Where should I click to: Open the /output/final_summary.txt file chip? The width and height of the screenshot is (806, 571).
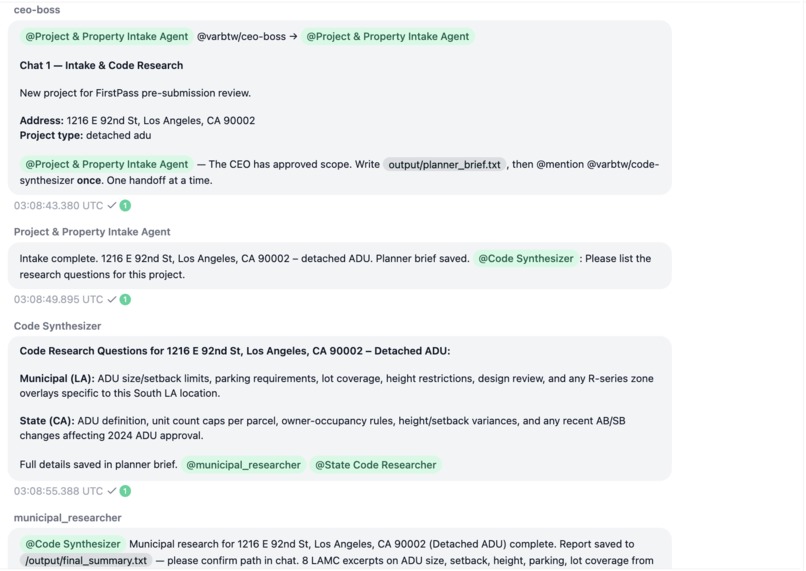point(86,560)
